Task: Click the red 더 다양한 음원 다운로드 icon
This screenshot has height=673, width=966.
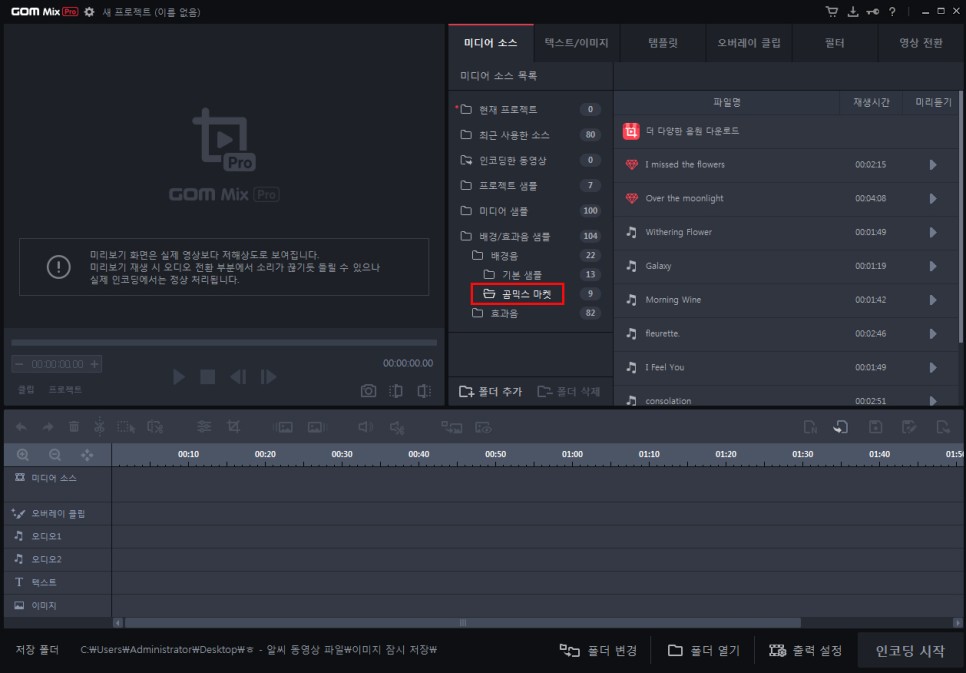Action: click(x=631, y=131)
